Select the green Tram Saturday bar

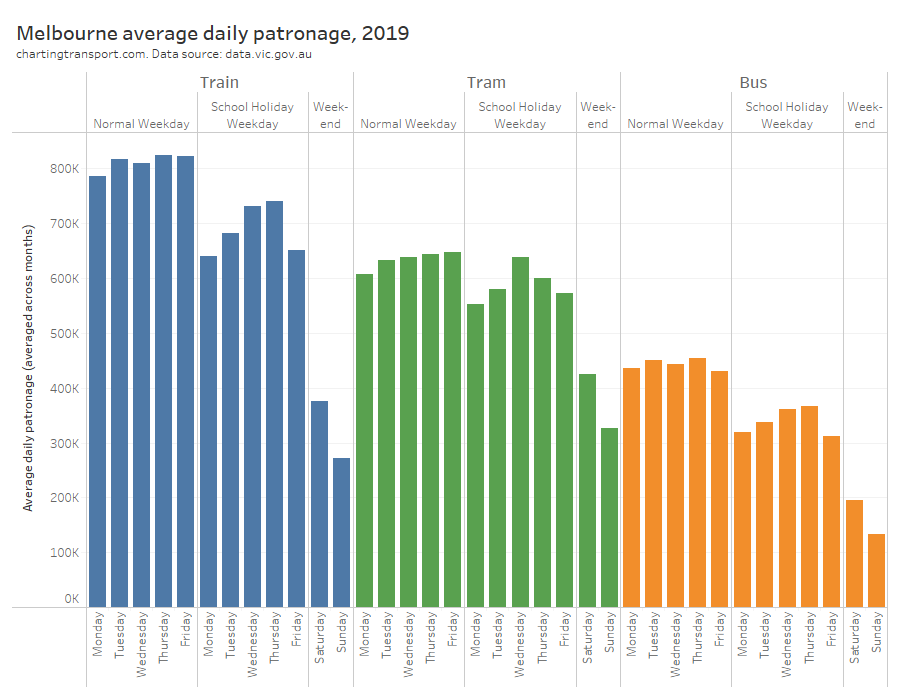tap(587, 490)
